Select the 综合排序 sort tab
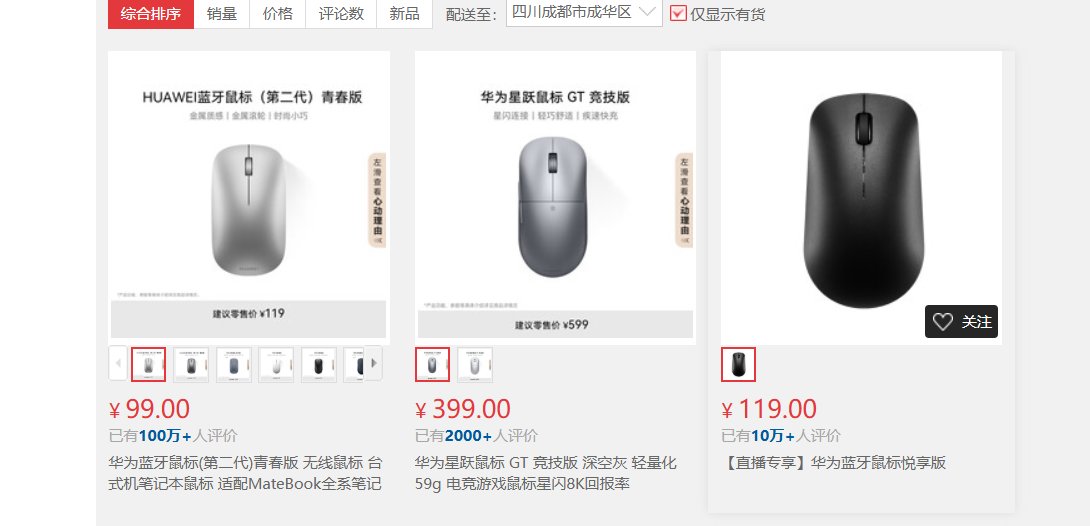Viewport: 1090px width, 526px height. coord(151,14)
